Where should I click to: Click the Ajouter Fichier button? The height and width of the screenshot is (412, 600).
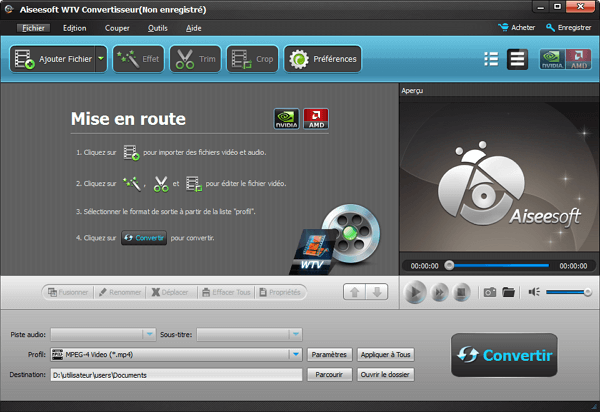[53, 59]
